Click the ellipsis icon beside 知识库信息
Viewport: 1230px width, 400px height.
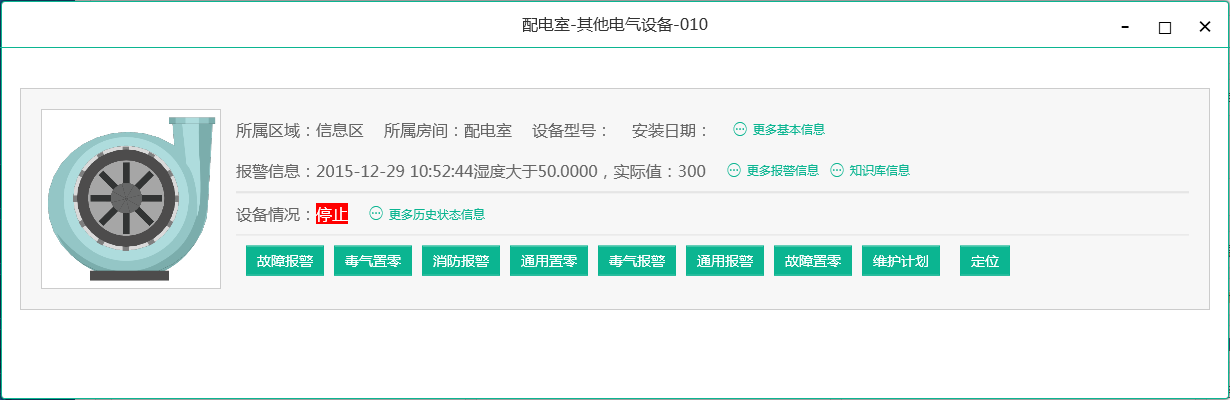(837, 171)
